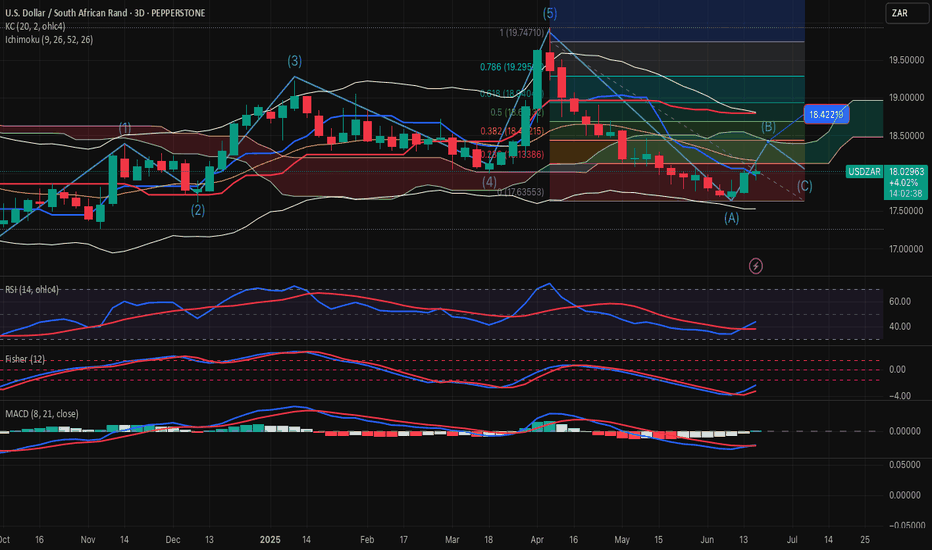Screen dimensions: 932x550
Task: Click the MACD axis value 0.05000
Action: 904,464
